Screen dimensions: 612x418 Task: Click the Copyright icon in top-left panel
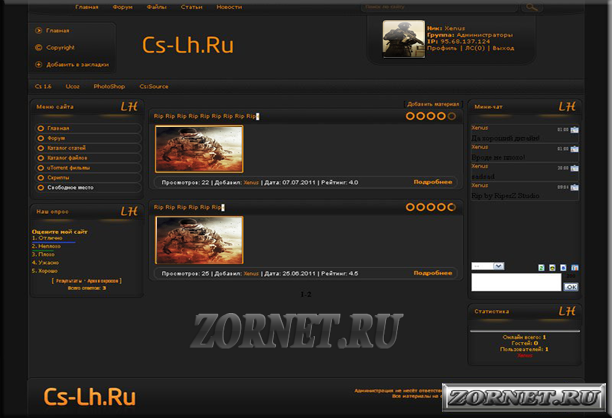(38, 47)
